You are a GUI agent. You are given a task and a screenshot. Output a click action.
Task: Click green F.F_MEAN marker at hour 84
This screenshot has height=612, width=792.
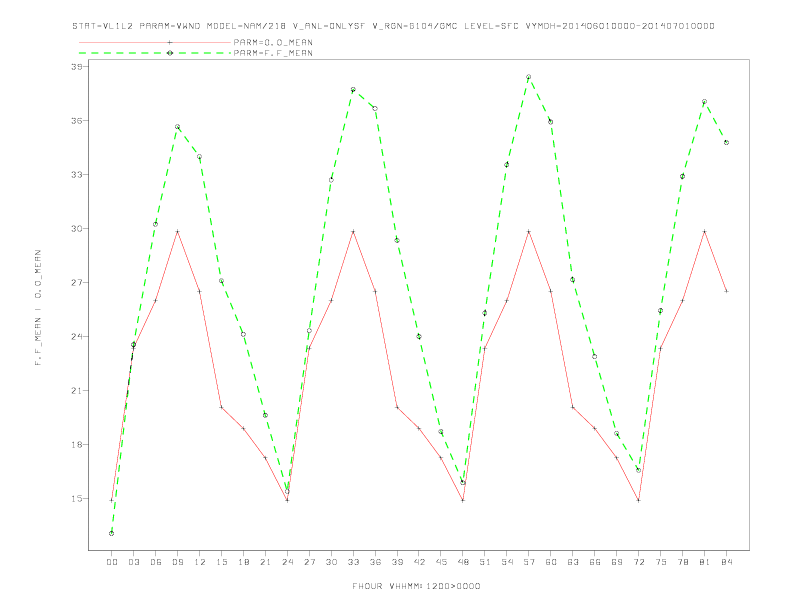(x=726, y=142)
